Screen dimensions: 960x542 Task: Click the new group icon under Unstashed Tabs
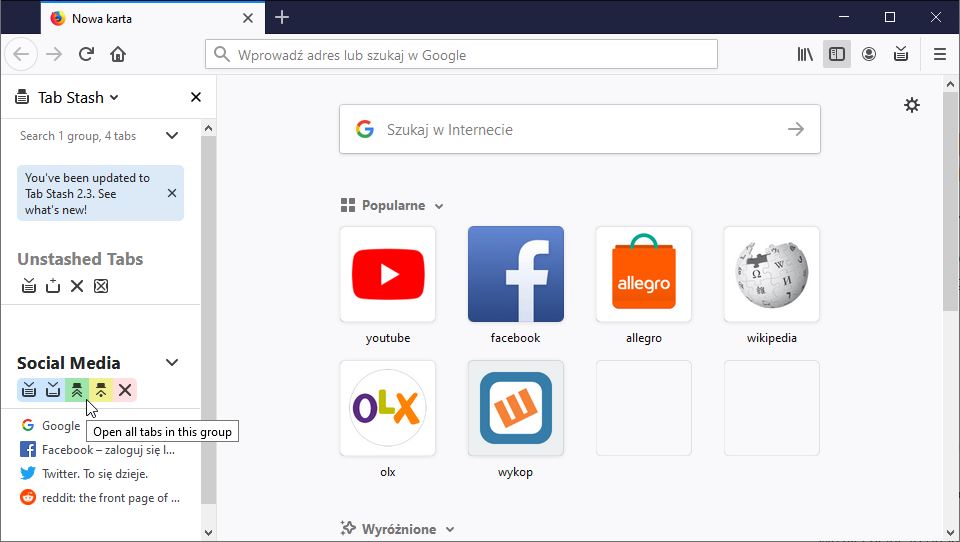point(53,285)
